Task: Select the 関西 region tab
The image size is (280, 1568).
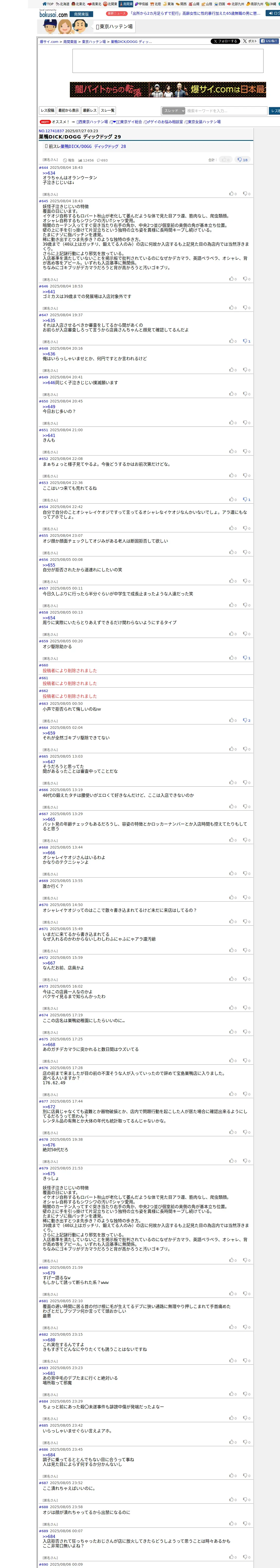Action: (x=181, y=4)
